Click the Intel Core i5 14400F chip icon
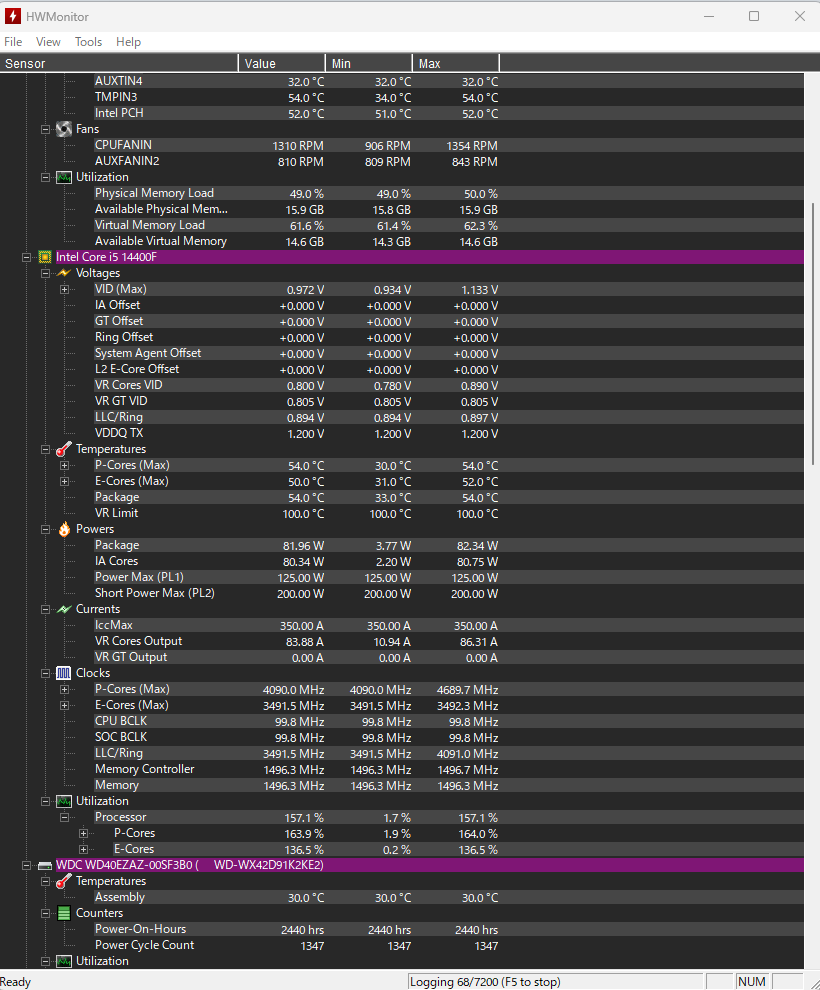 click(x=45, y=257)
